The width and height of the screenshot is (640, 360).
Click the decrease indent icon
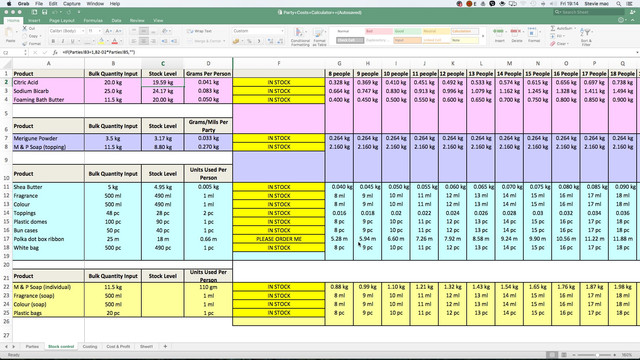click(164, 41)
